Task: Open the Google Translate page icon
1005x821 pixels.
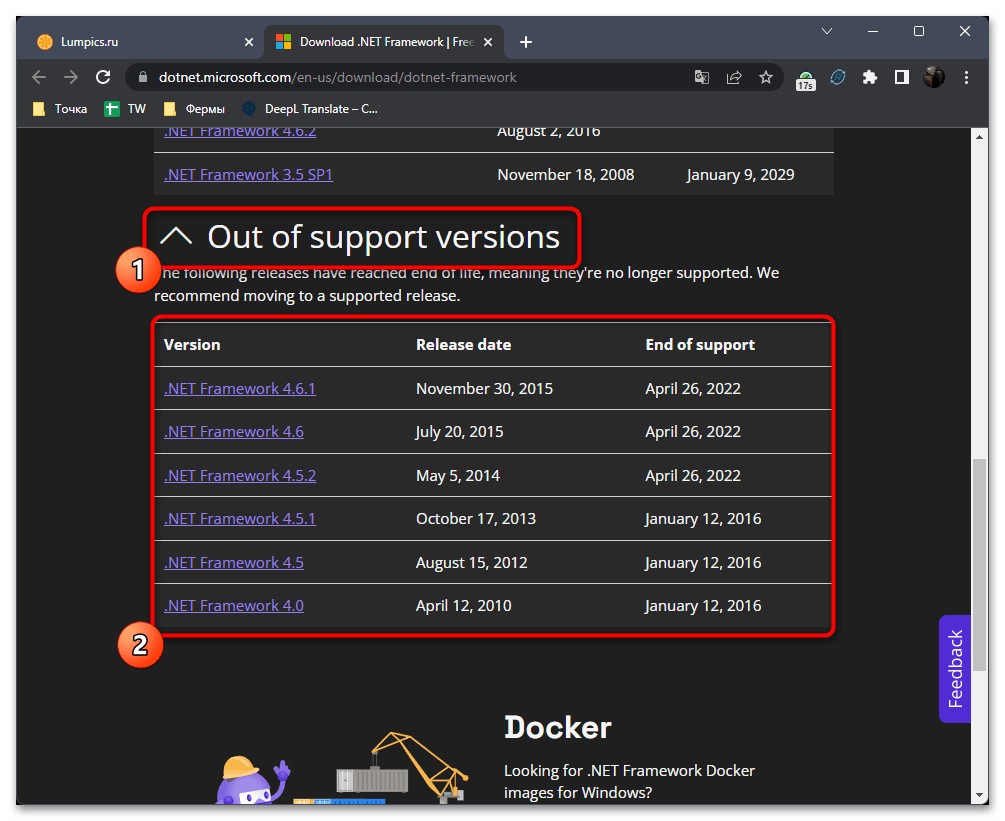Action: pos(702,78)
